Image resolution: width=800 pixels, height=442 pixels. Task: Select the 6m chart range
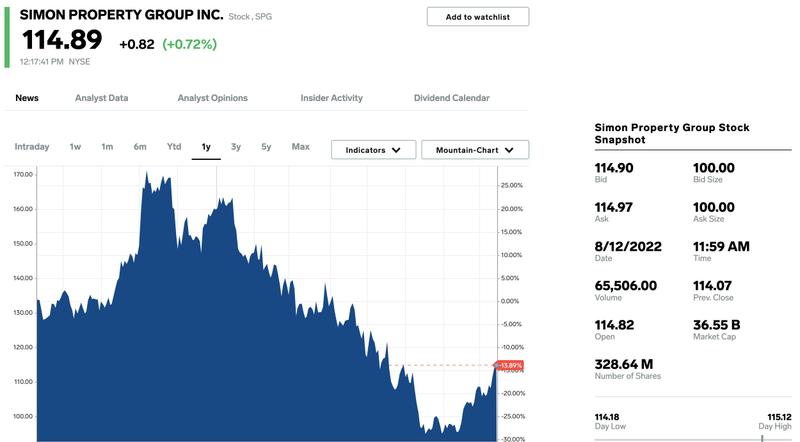pos(140,147)
